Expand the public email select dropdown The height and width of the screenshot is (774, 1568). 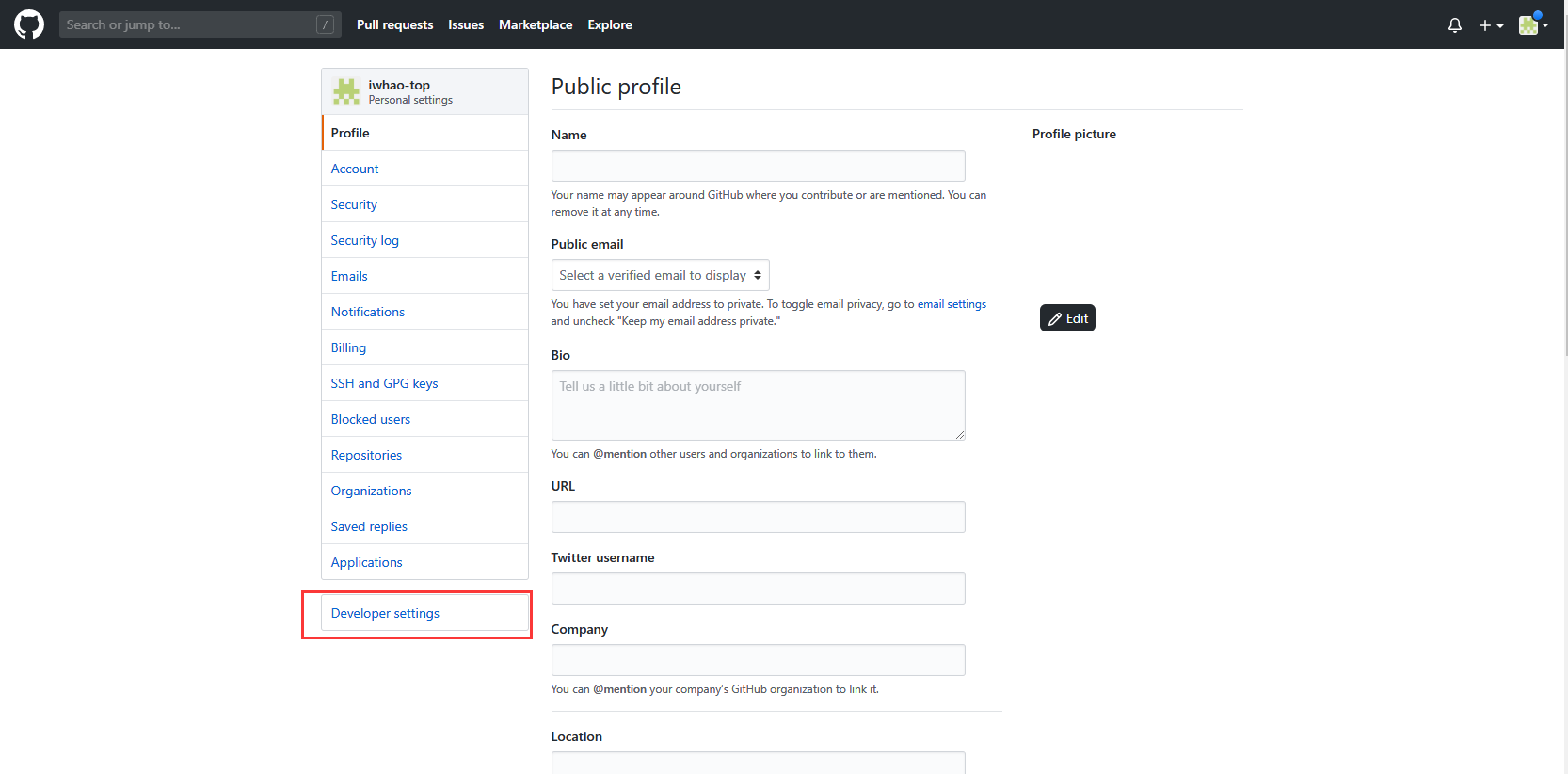click(660, 275)
